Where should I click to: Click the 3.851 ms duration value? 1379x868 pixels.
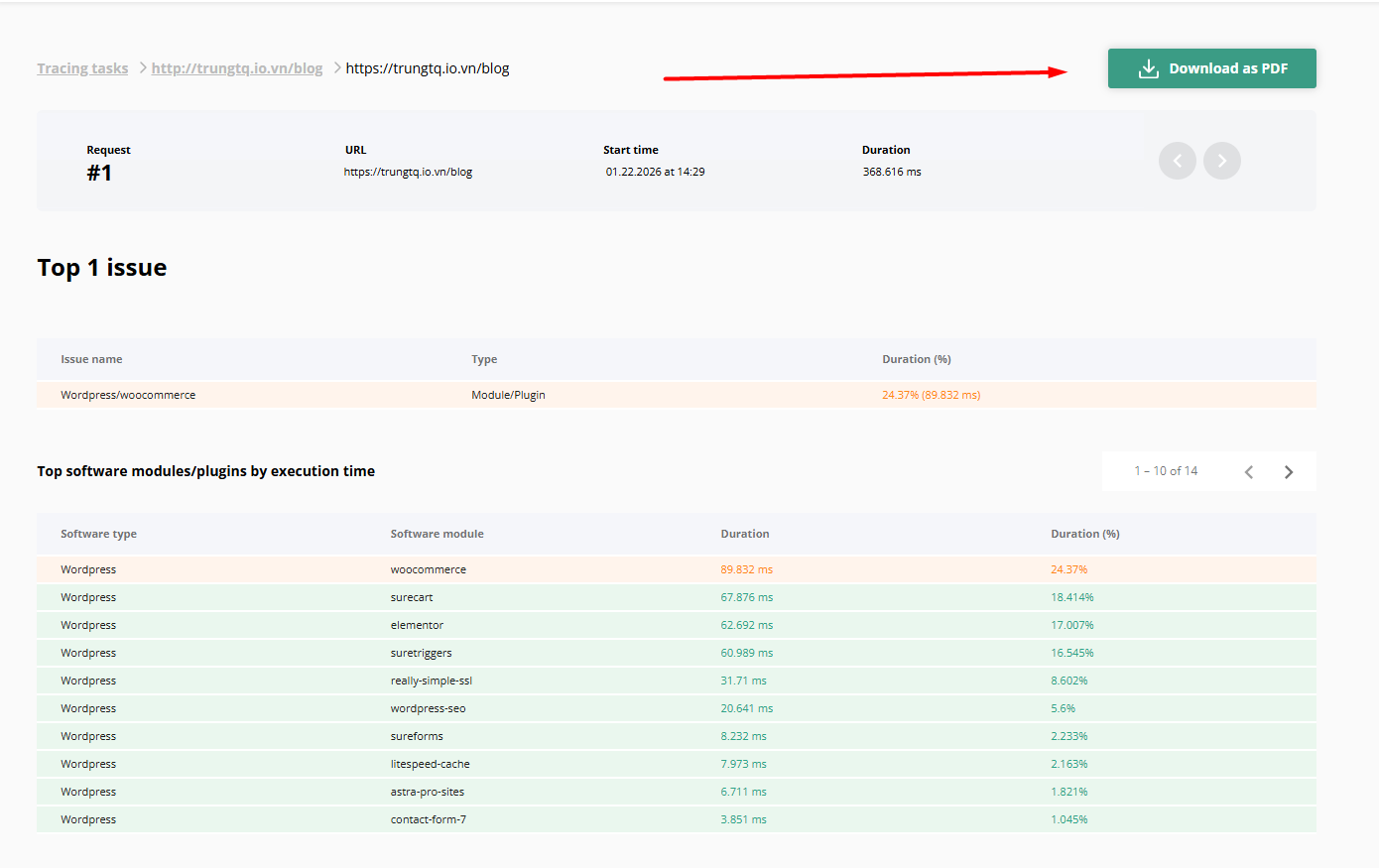pyautogui.click(x=744, y=819)
